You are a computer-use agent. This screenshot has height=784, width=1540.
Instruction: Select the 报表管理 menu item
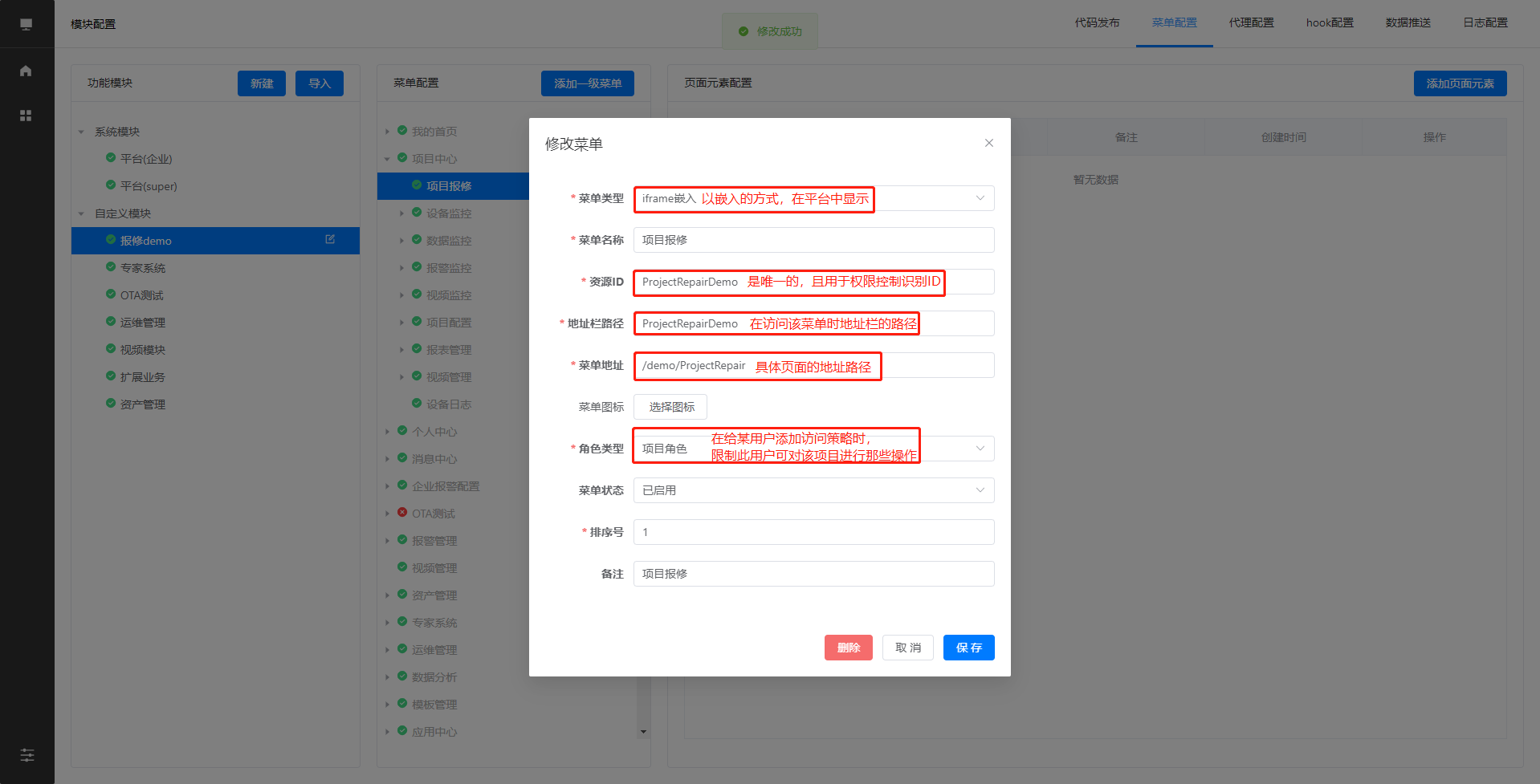449,350
